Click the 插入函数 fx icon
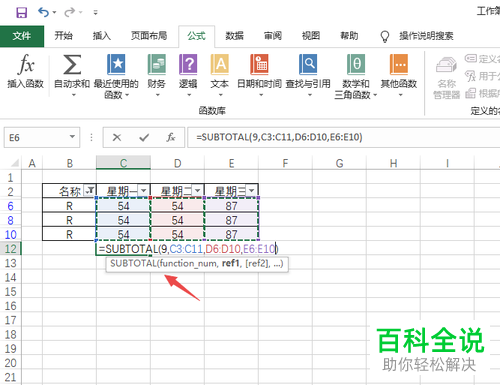 pos(26,64)
